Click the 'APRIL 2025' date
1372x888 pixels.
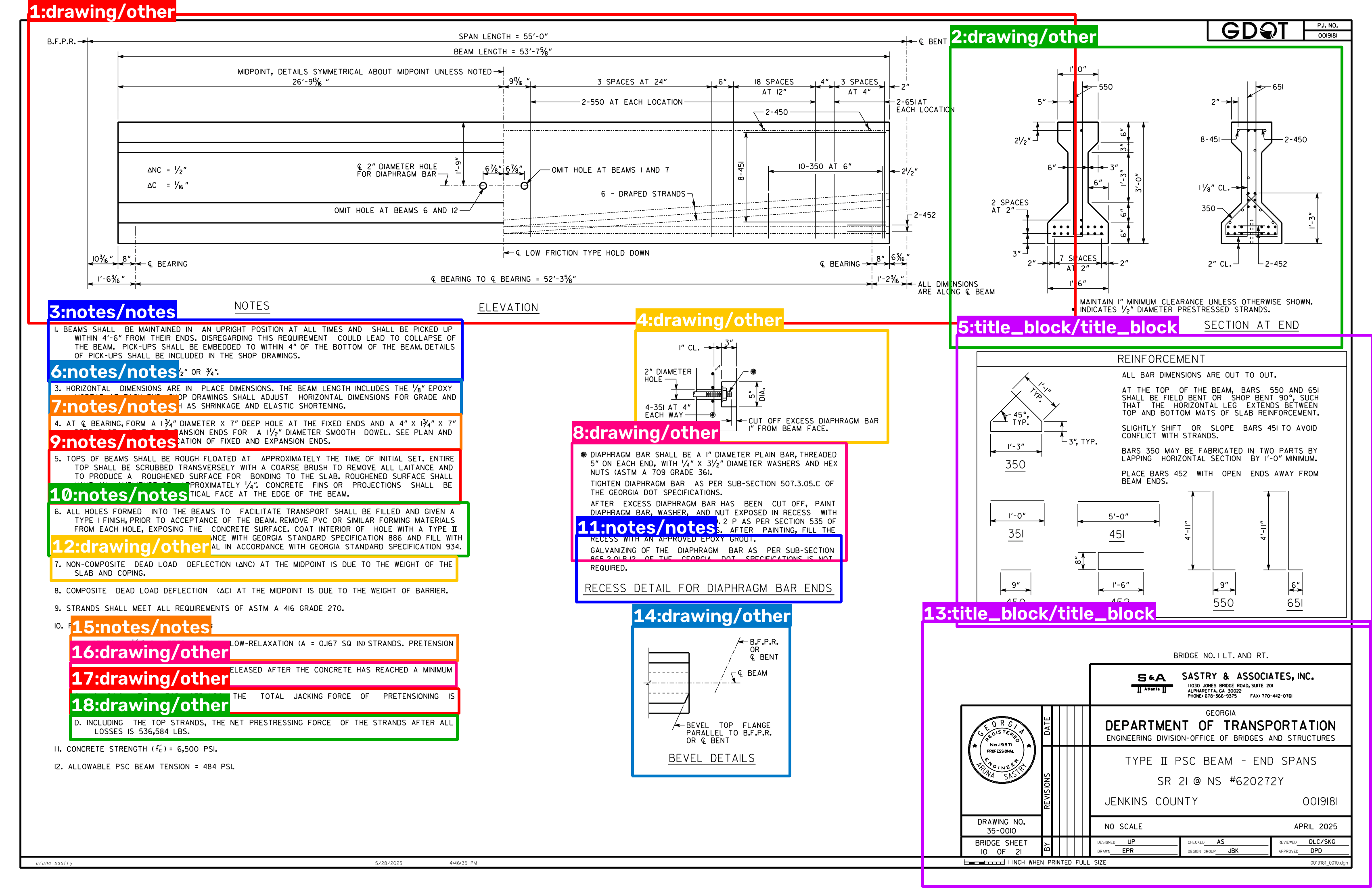1316,826
